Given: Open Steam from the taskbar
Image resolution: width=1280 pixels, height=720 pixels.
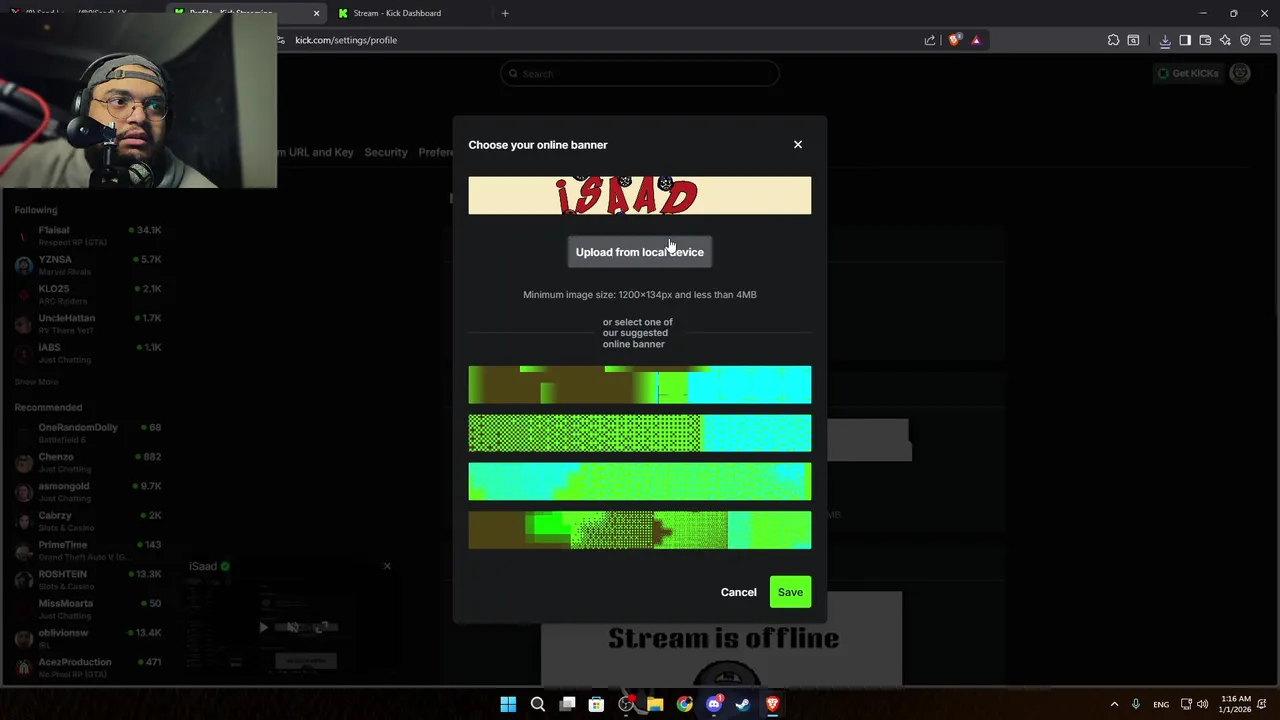Looking at the screenshot, I should pyautogui.click(x=743, y=705).
